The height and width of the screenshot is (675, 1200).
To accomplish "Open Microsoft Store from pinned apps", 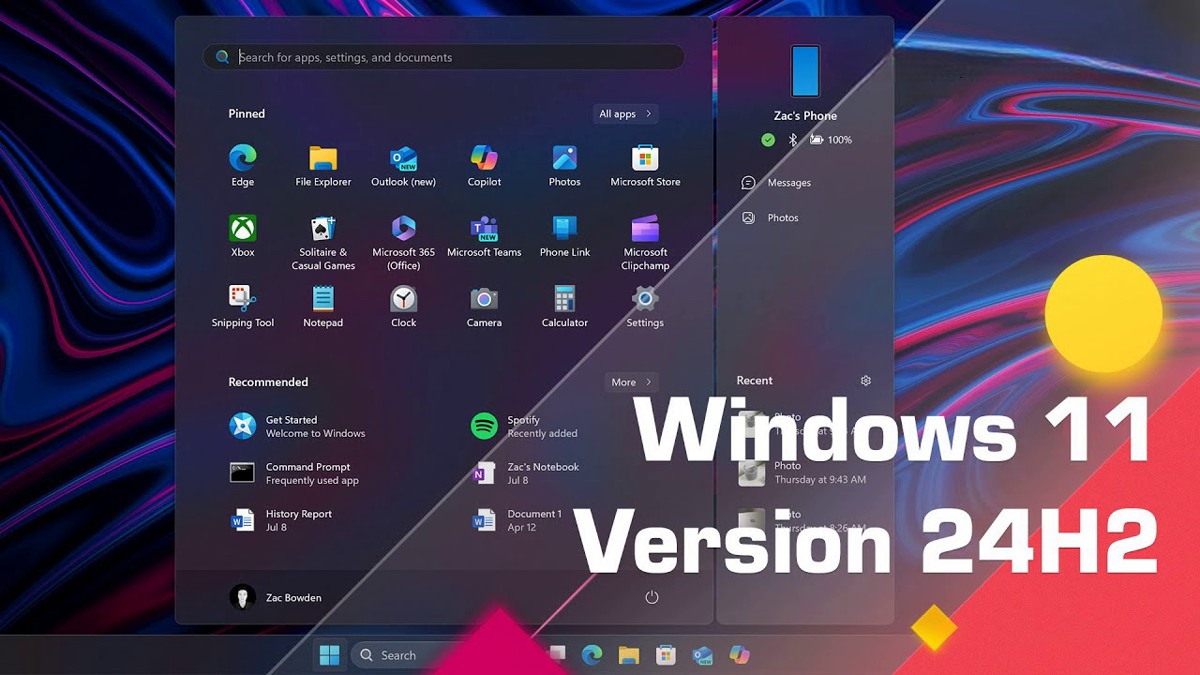I will point(645,166).
